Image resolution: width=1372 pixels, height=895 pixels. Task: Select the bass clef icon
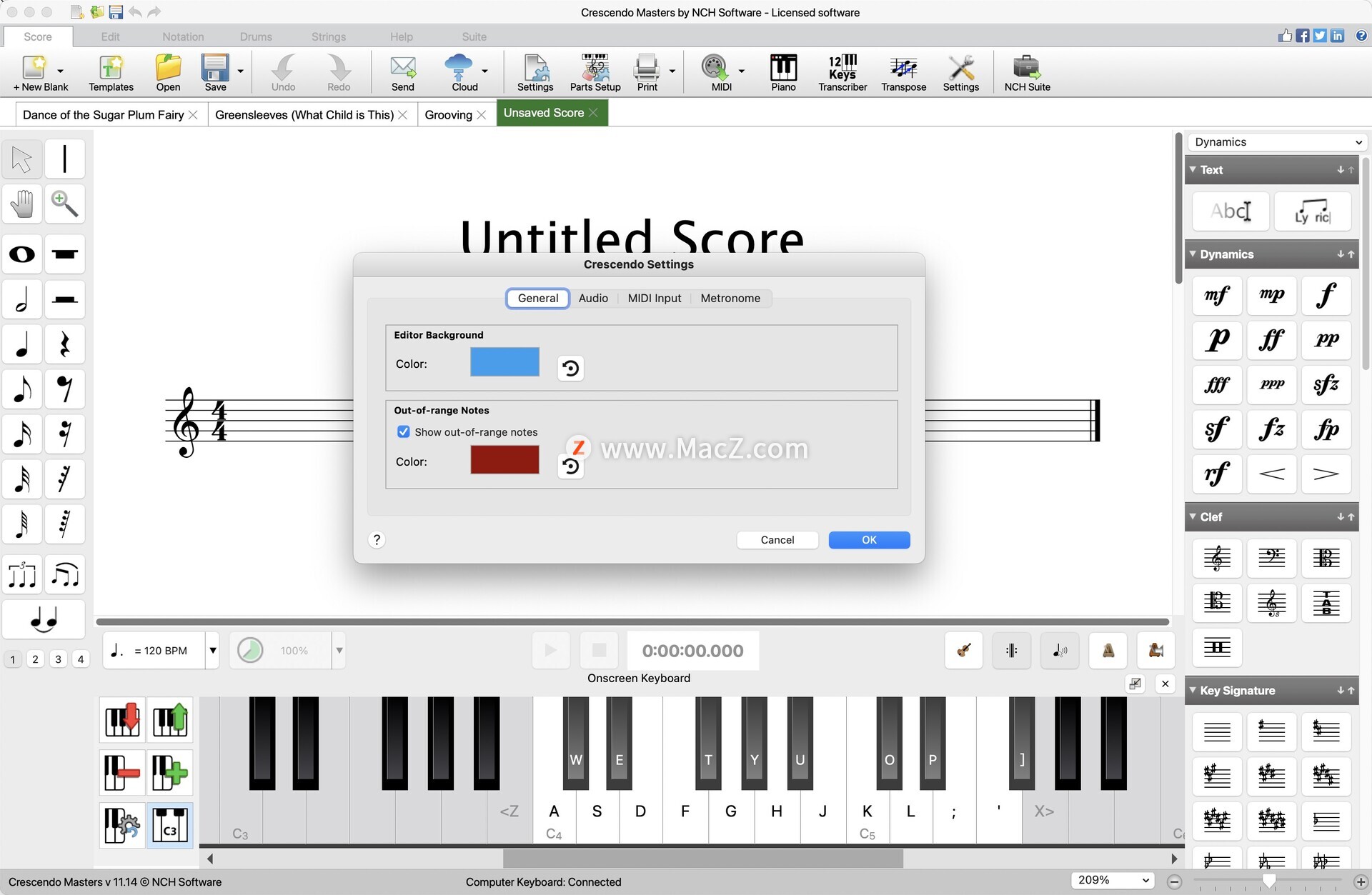(1271, 559)
